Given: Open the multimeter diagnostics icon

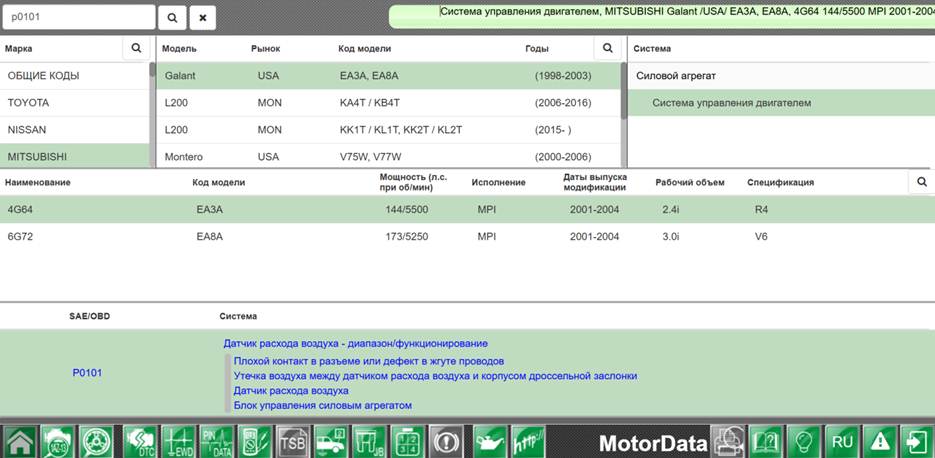Looking at the screenshot, I should pos(255,442).
